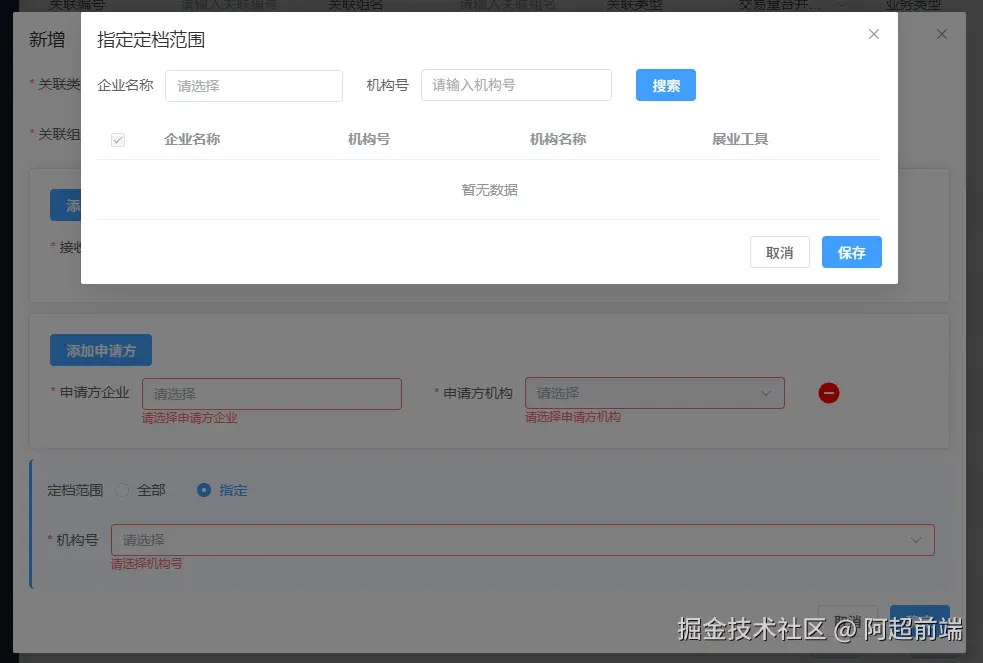Open the 申请方机构 dropdown
Viewport: 983px width, 663px height.
tap(655, 393)
